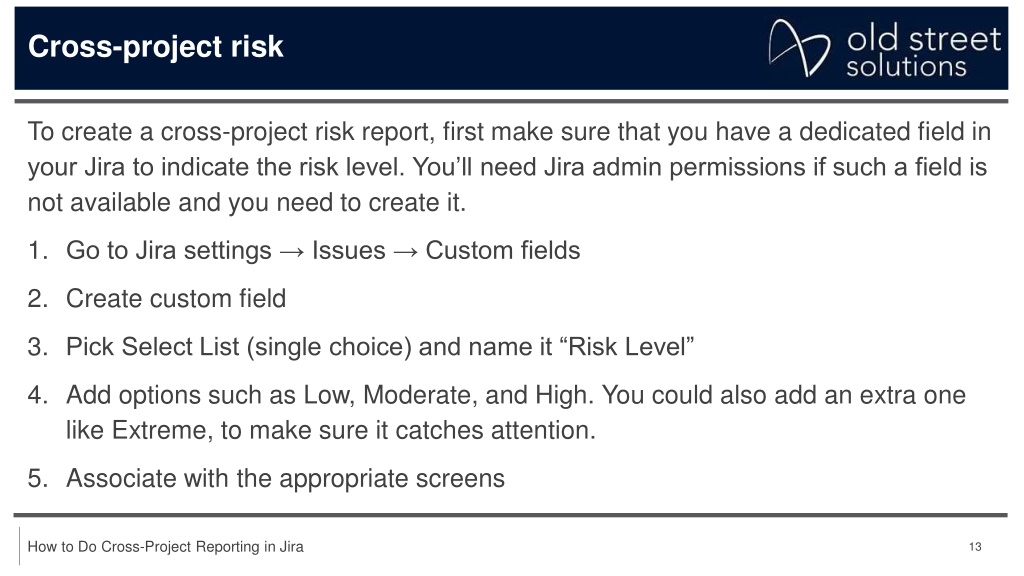The image size is (1024, 576).
Task: Click the second arrow before 'Custom fields'
Action: coord(406,252)
